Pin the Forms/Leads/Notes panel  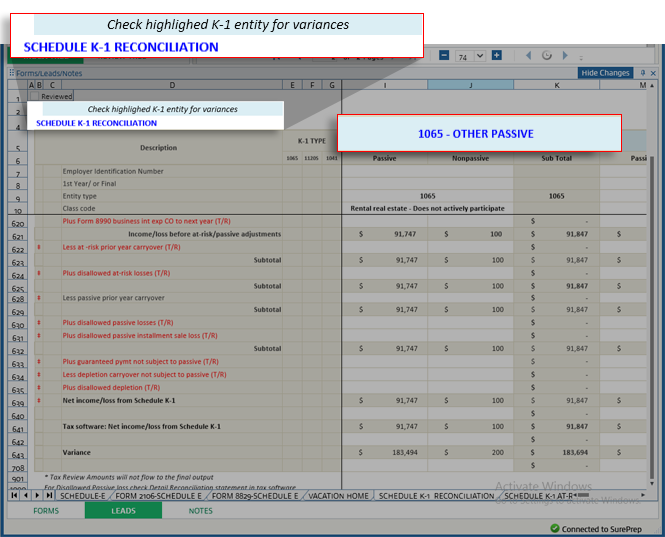point(642,73)
